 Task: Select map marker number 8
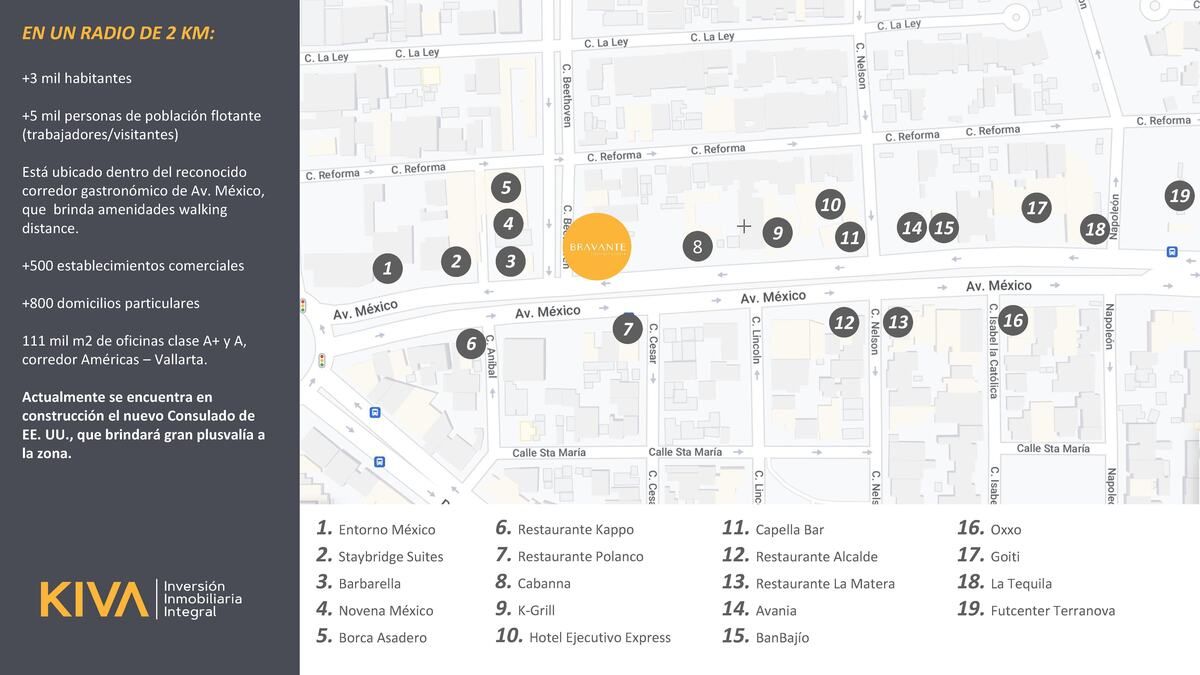(x=697, y=246)
